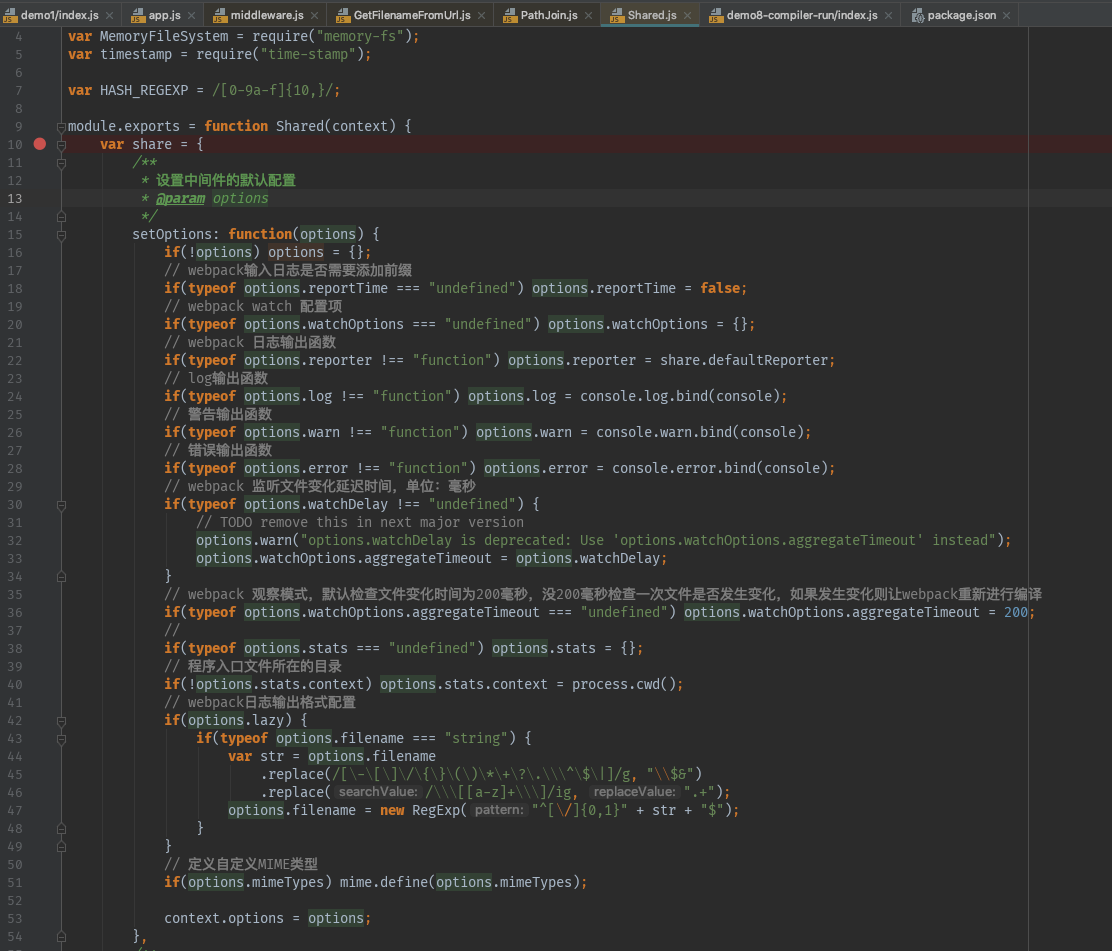The image size is (1112, 951).
Task: Click the JS icon on middleware.js tab
Action: click(220, 15)
